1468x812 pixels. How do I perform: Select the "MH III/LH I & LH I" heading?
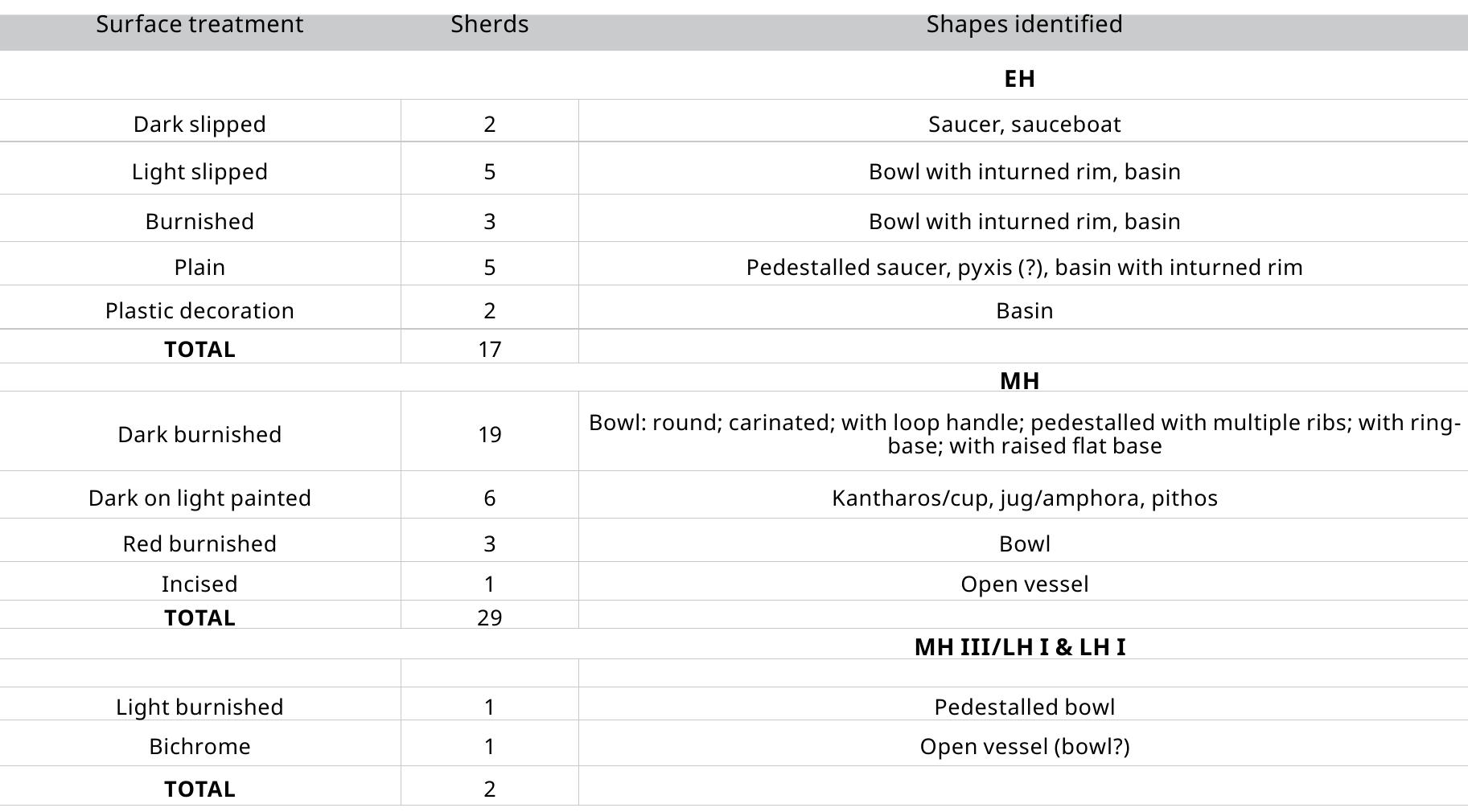point(1019,647)
